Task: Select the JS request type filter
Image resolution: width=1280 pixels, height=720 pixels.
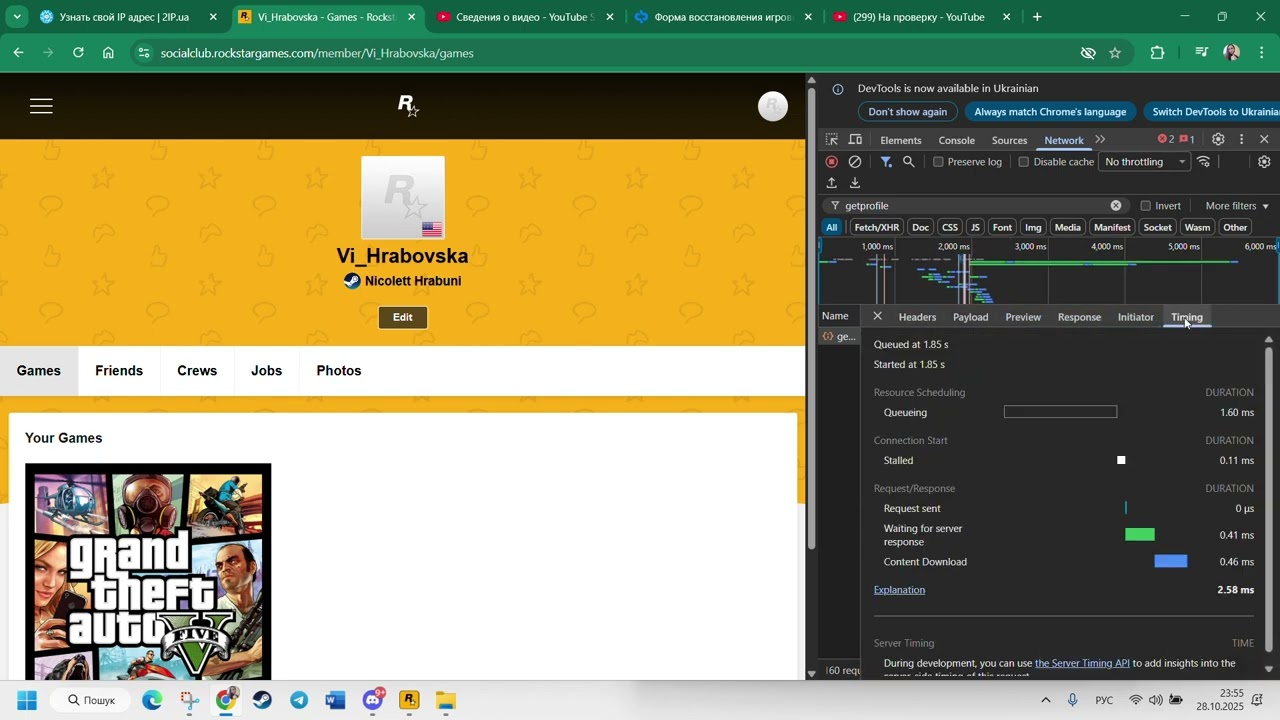Action: coord(975,228)
